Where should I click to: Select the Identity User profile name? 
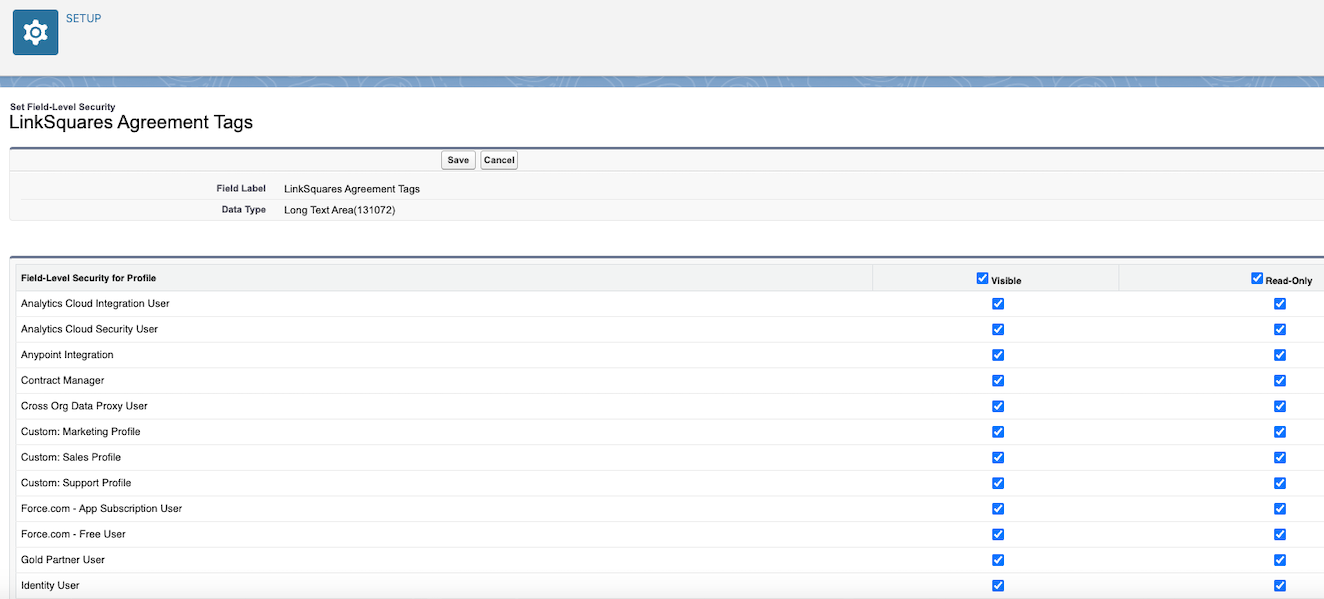(x=50, y=586)
